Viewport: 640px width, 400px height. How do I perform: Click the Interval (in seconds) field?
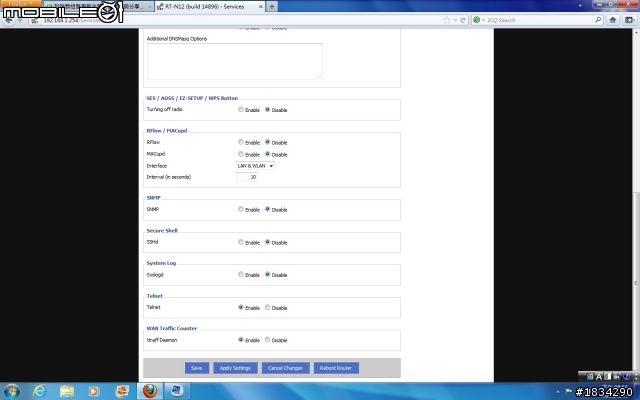[247, 177]
